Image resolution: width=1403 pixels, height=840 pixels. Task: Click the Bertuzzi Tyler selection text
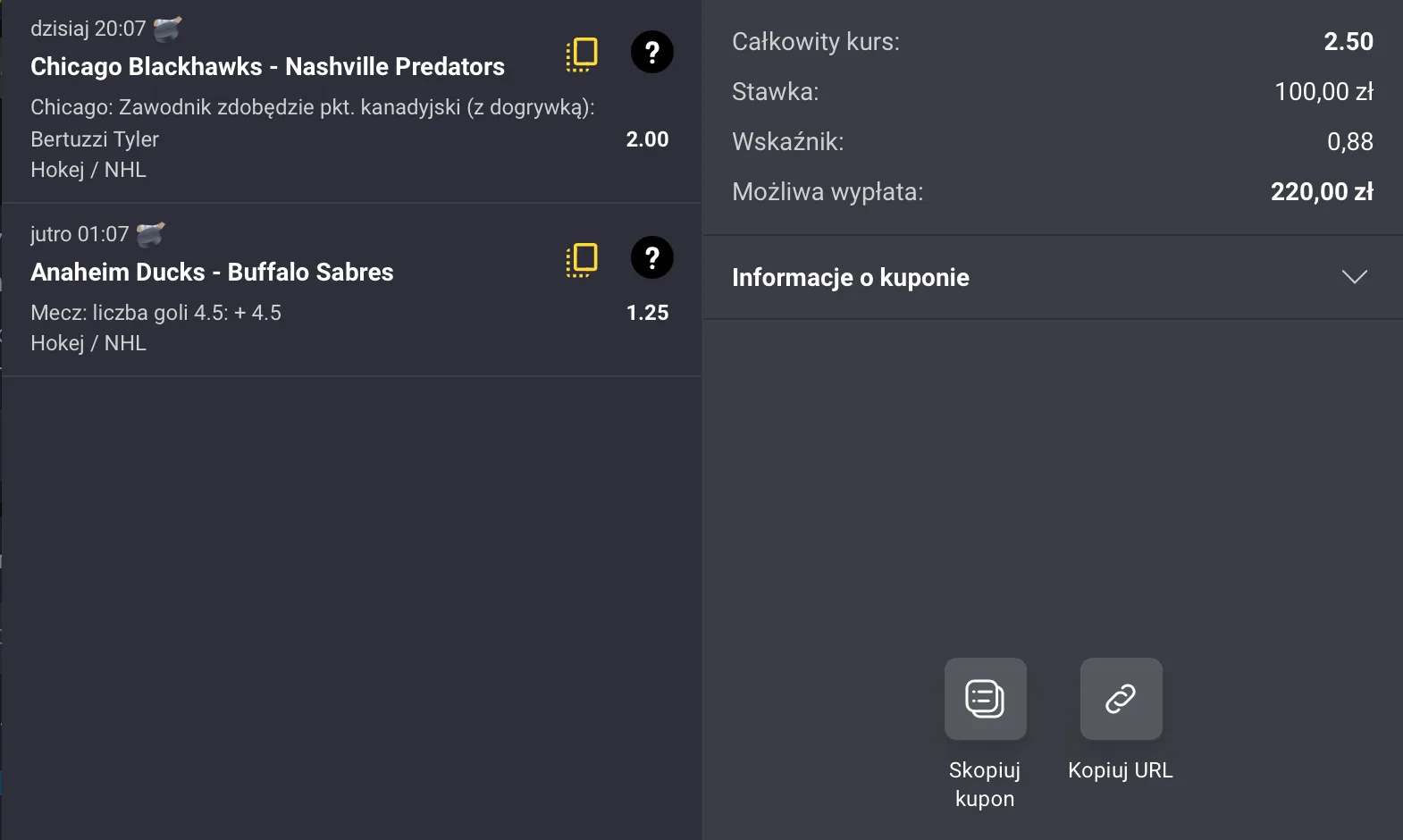(95, 139)
